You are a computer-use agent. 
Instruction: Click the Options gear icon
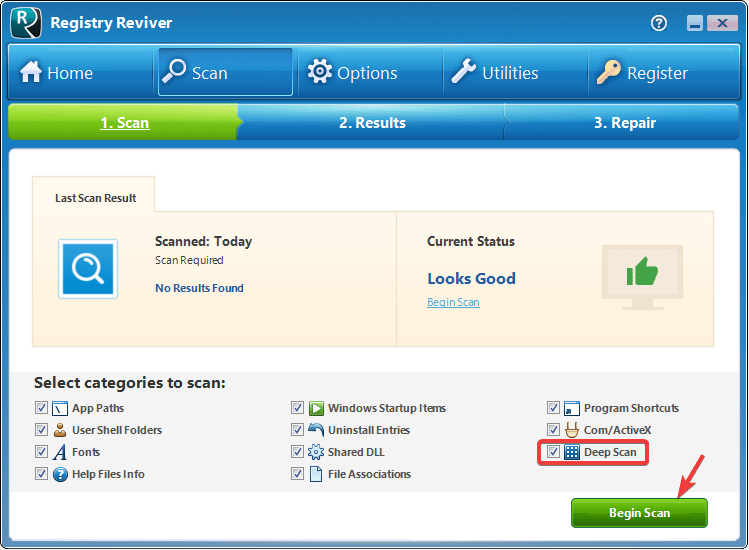pyautogui.click(x=320, y=71)
